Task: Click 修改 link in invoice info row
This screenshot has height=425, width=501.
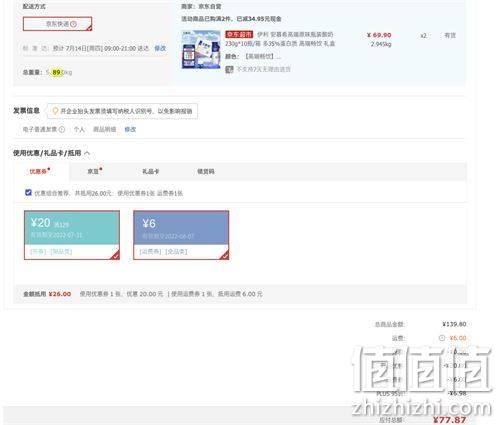Action: coord(130,130)
